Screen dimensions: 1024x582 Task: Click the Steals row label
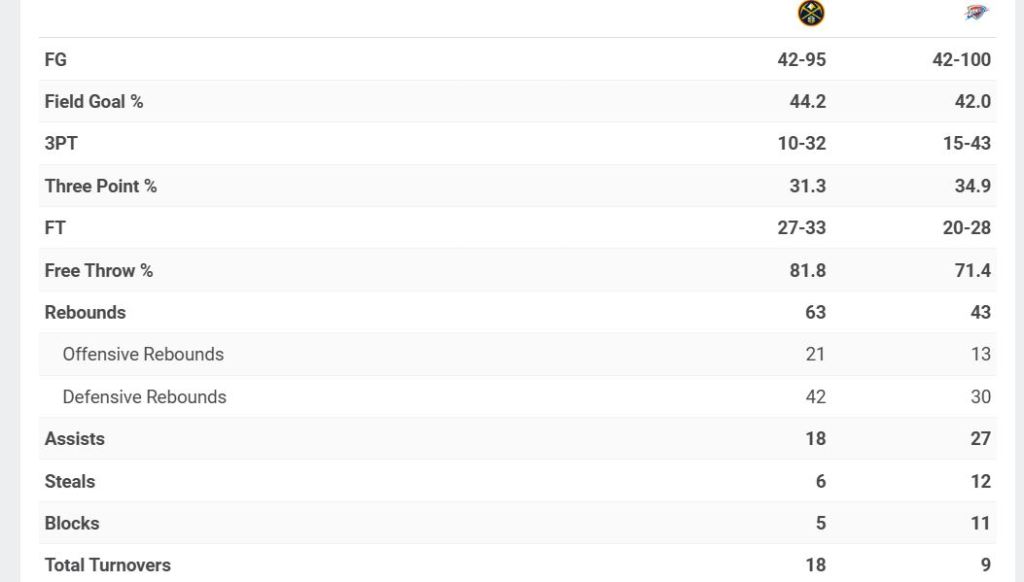tap(70, 482)
